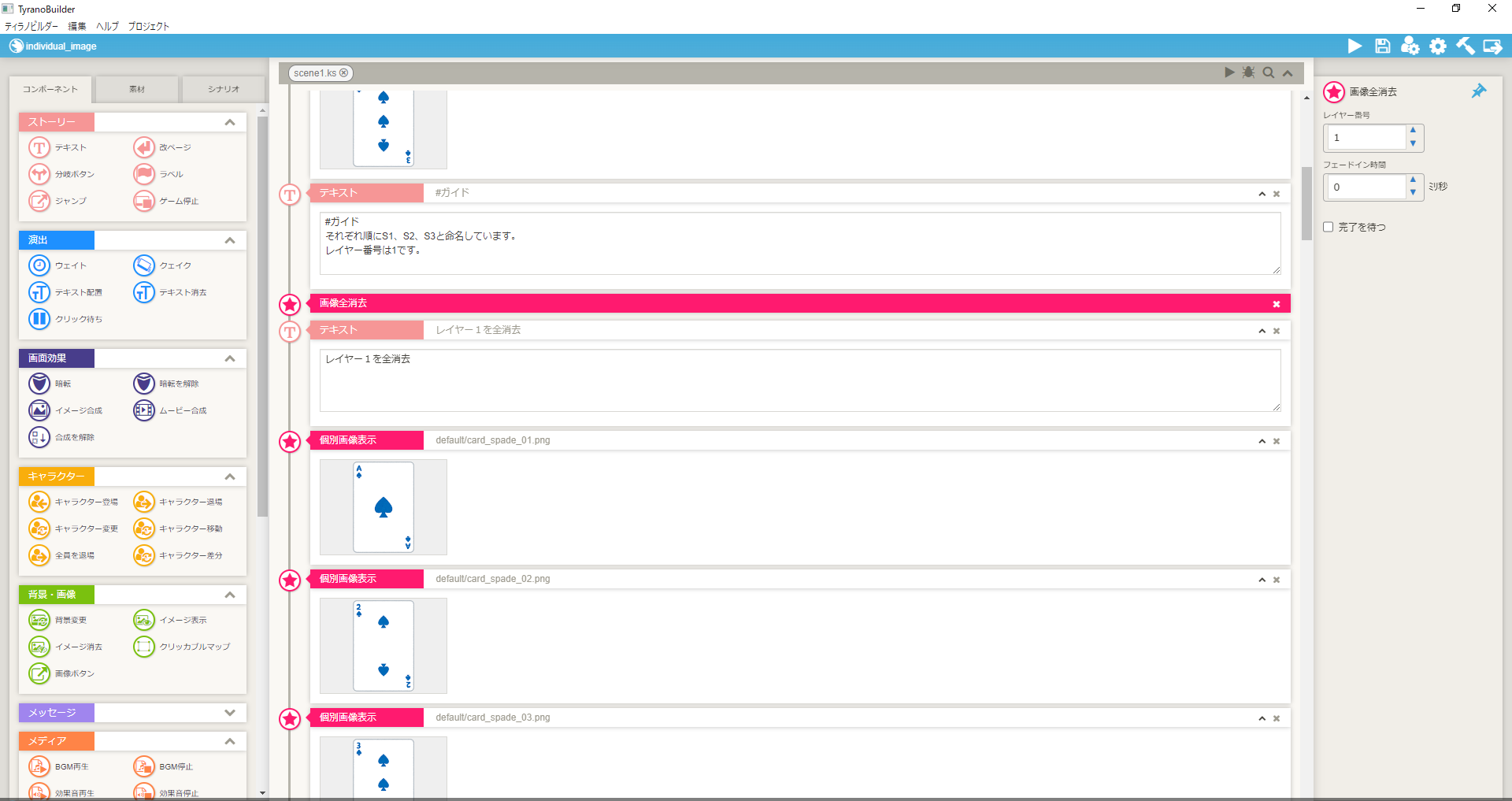Select the 分岐ボタン component icon

pyautogui.click(x=39, y=174)
